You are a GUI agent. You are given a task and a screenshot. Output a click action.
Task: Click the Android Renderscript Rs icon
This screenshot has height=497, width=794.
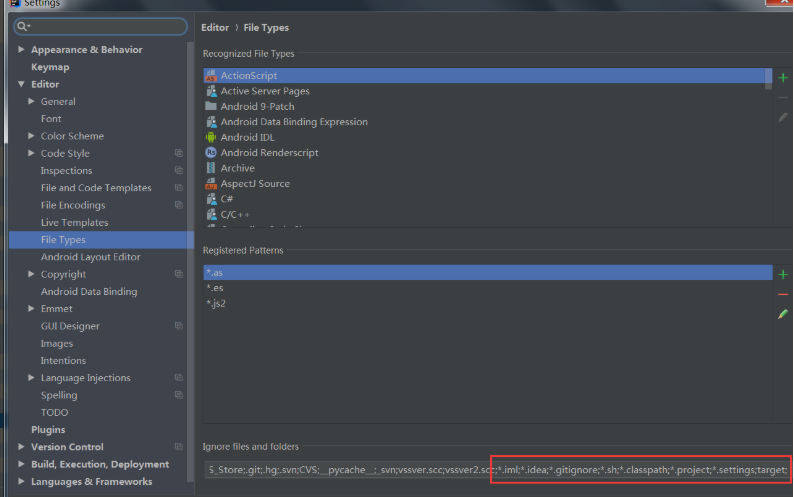click(211, 152)
